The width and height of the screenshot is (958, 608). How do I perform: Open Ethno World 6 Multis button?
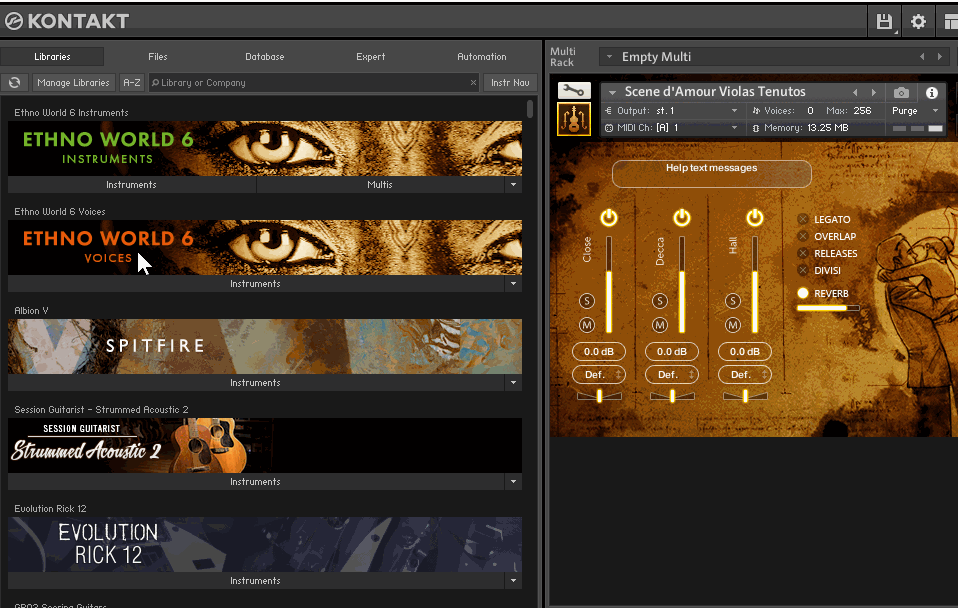point(380,185)
